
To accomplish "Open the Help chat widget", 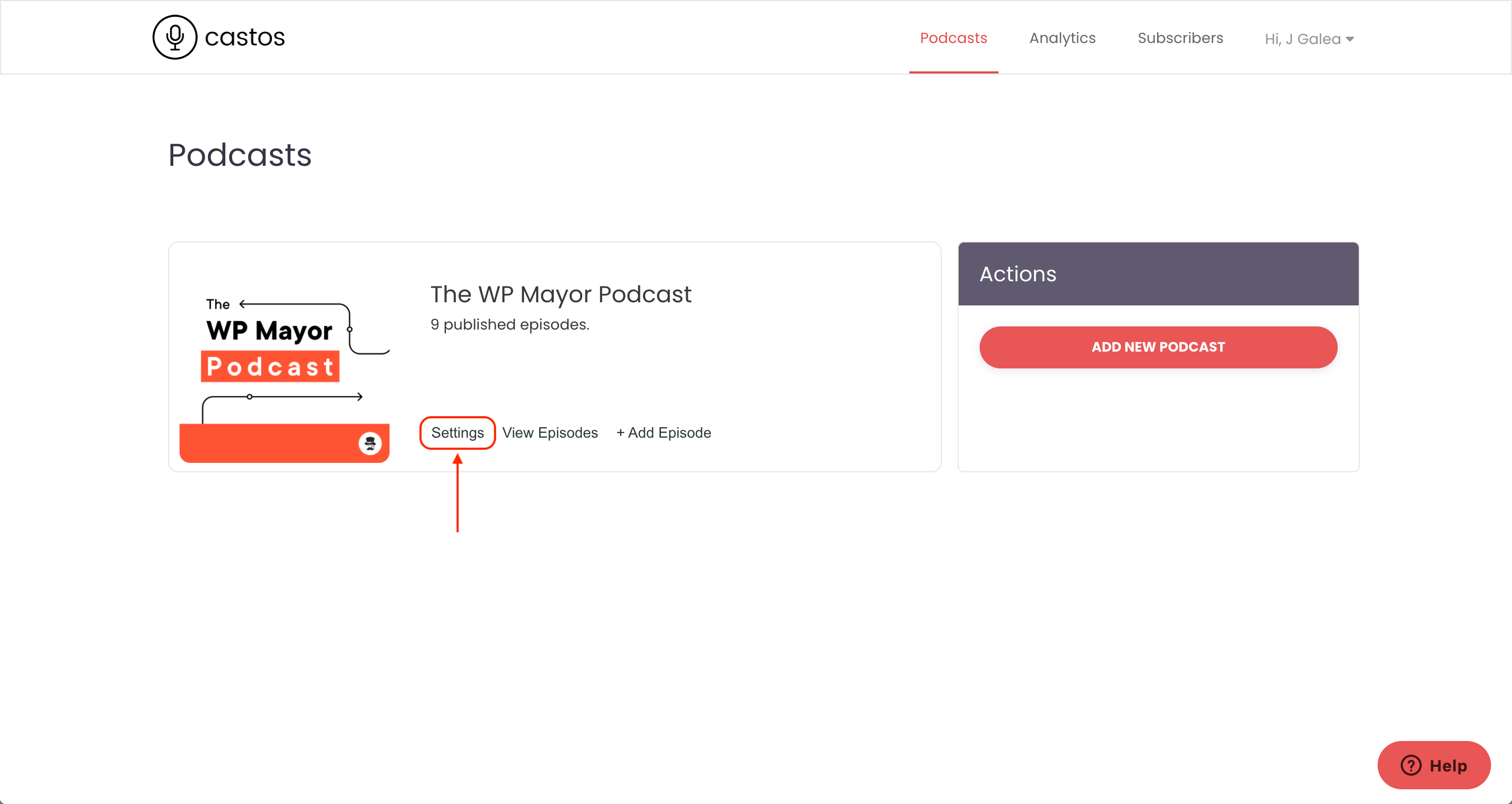I will coord(1433,765).
